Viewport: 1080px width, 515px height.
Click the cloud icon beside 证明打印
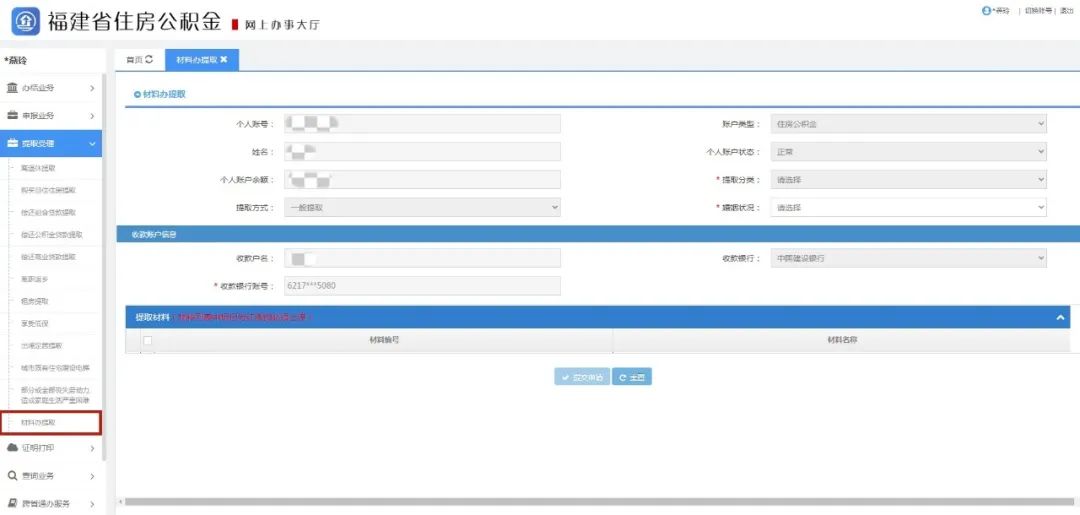click(12, 448)
